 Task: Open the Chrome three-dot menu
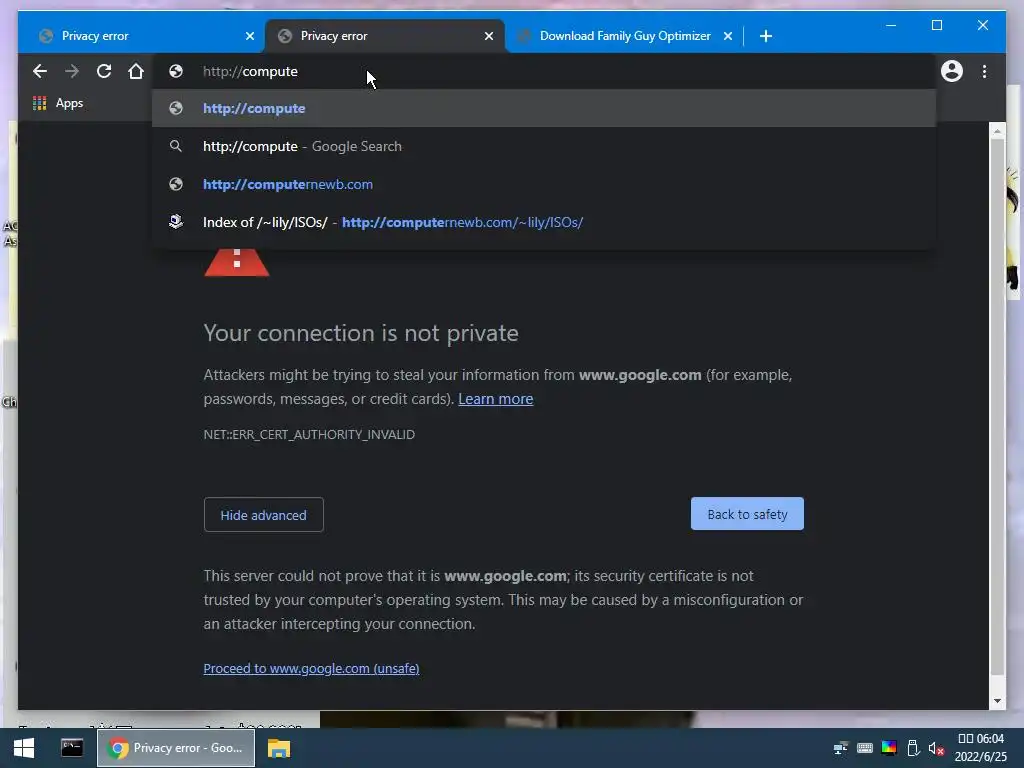(984, 71)
